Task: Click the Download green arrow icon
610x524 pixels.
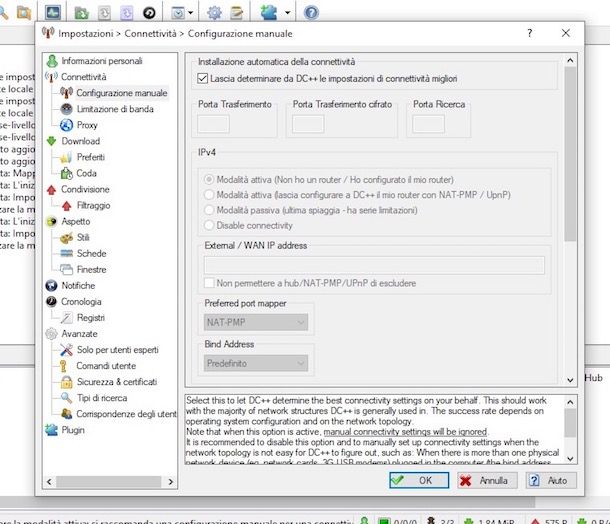Action: point(51,141)
